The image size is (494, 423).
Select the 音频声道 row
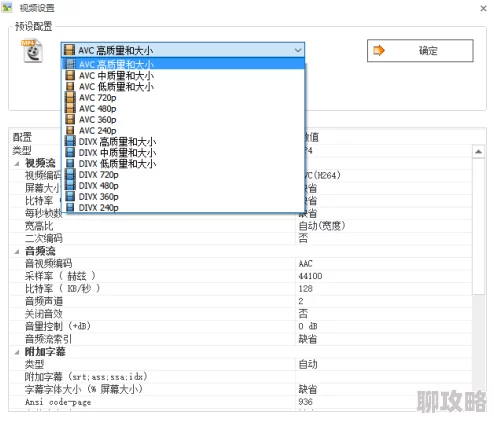[241, 301]
